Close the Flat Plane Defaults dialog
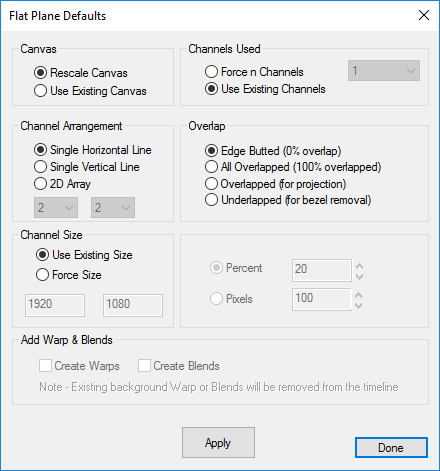The image size is (440, 471). point(424,15)
